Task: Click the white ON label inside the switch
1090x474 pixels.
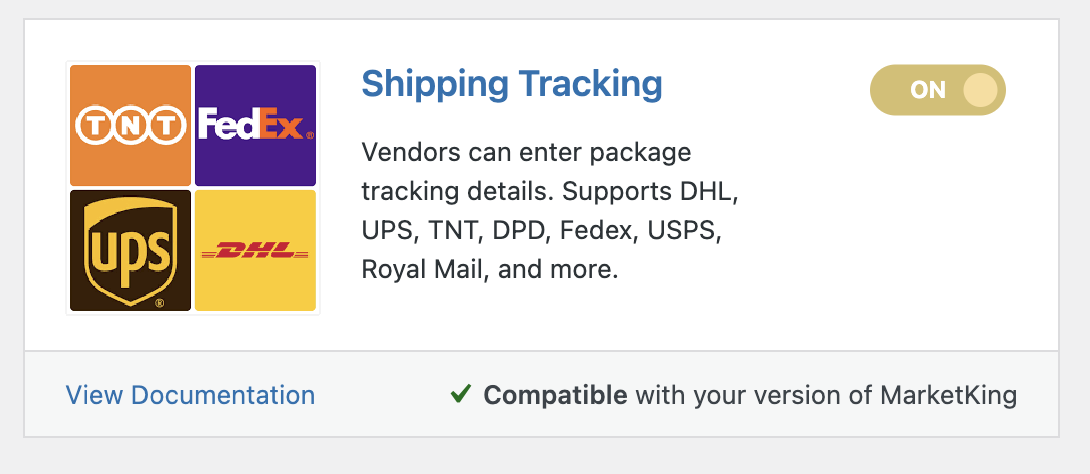Action: coord(928,90)
